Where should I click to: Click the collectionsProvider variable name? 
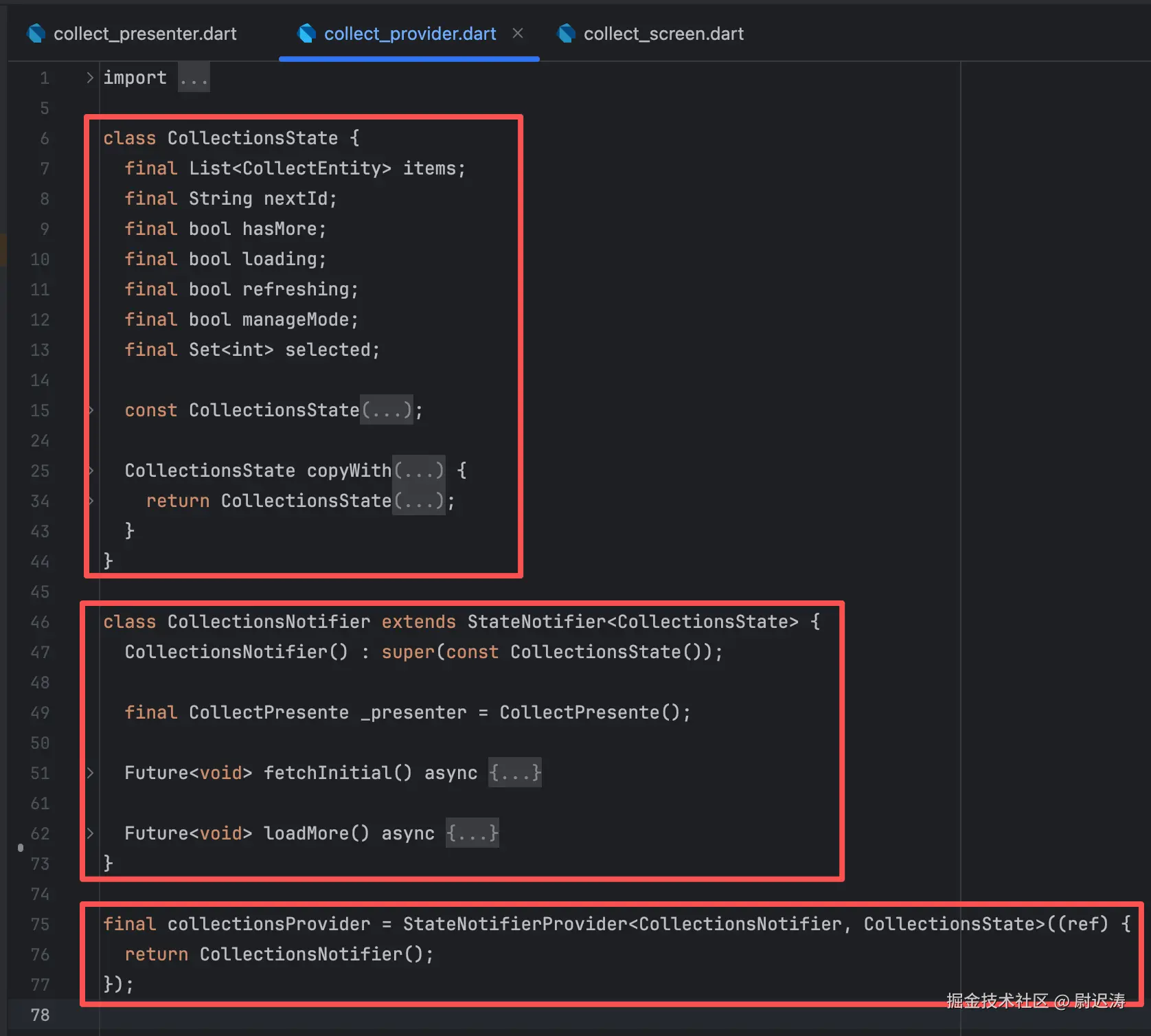(269, 924)
